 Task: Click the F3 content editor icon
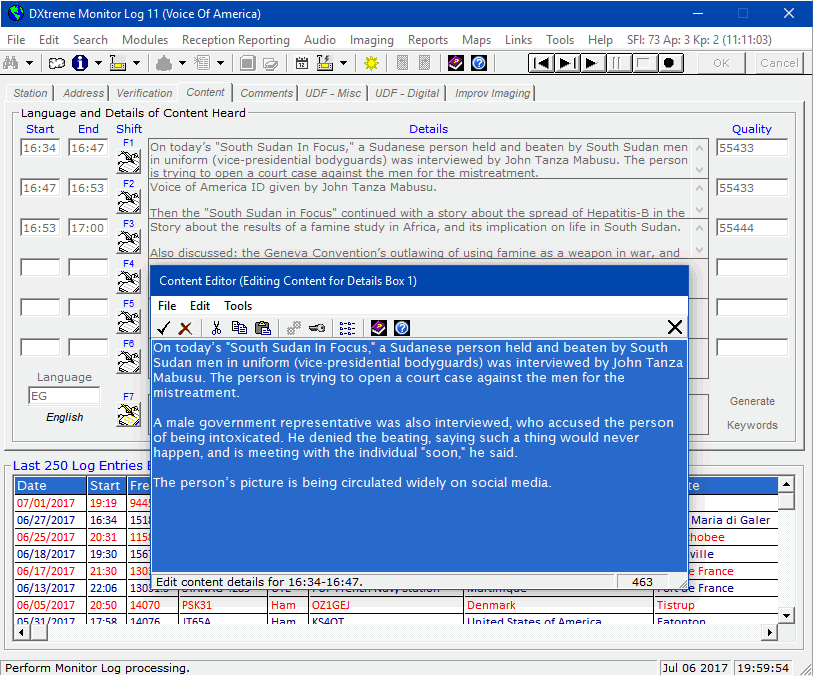pos(129,241)
